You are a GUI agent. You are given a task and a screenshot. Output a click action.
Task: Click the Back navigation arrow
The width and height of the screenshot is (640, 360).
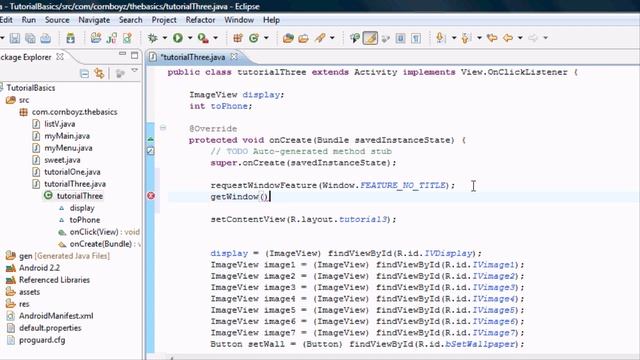508,38
